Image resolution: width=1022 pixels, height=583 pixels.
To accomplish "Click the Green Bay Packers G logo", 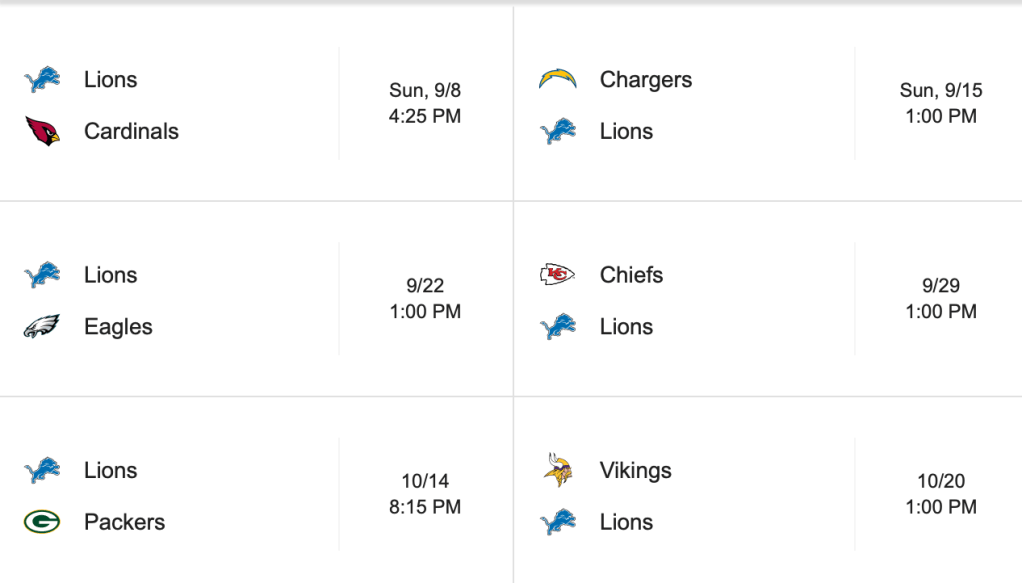I will pos(42,522).
